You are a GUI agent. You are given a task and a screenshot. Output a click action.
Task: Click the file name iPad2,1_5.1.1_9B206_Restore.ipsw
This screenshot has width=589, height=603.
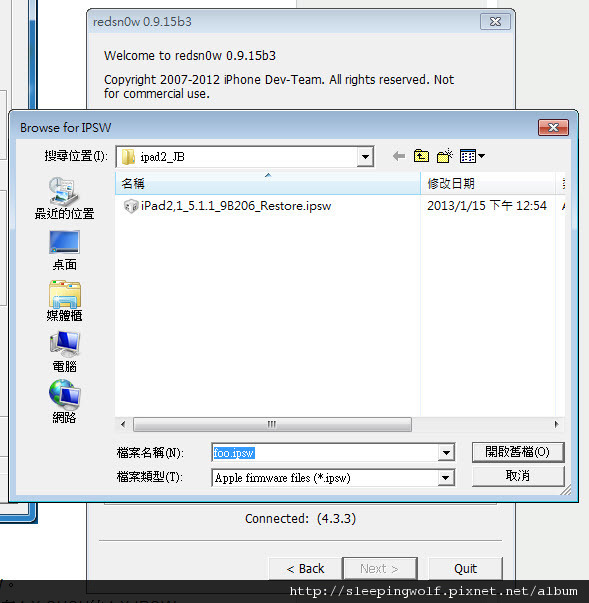(x=236, y=206)
